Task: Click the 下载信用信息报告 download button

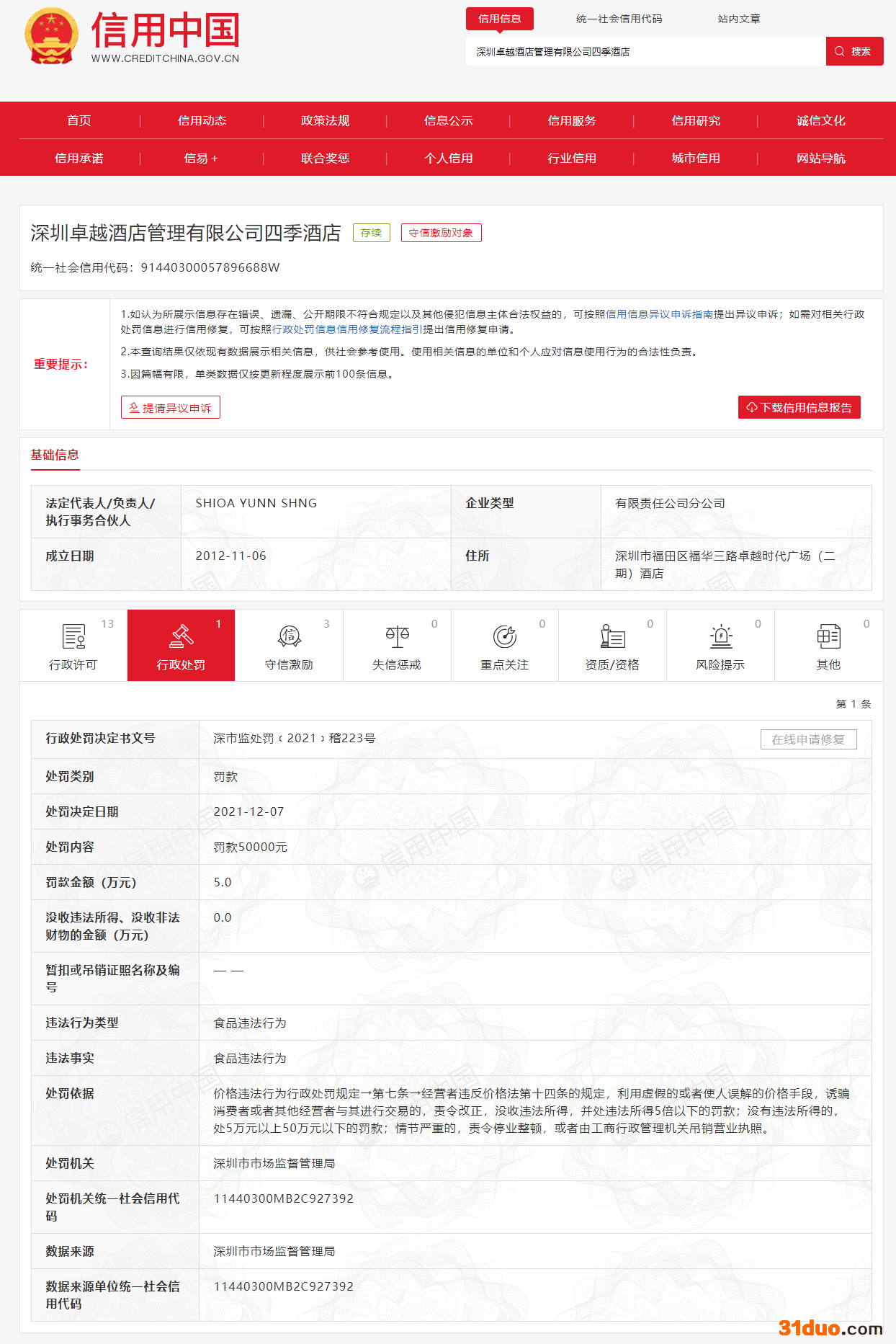Action: tap(799, 407)
